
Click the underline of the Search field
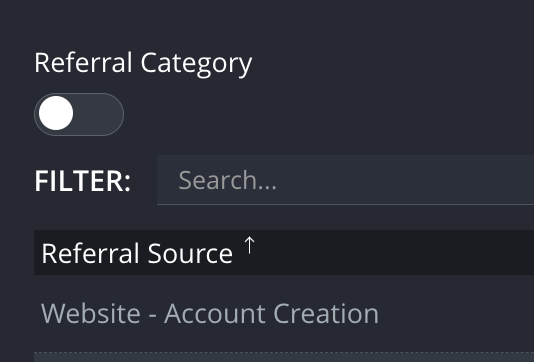345,204
